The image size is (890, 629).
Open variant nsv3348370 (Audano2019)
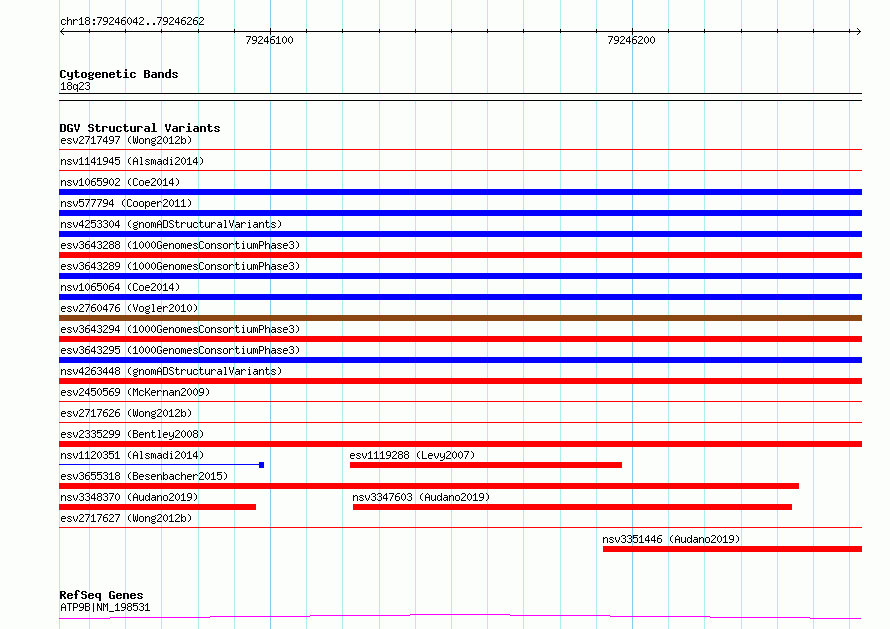click(129, 497)
